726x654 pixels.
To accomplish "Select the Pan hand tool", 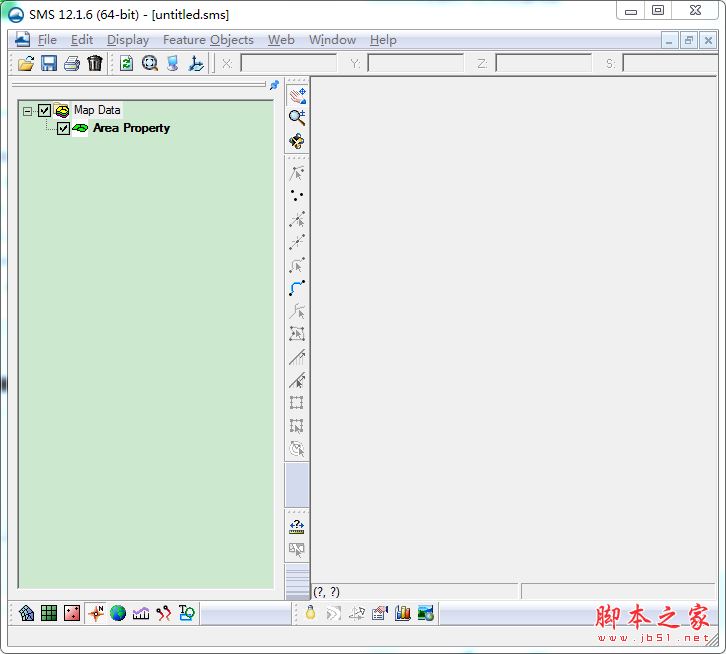I will (297, 95).
